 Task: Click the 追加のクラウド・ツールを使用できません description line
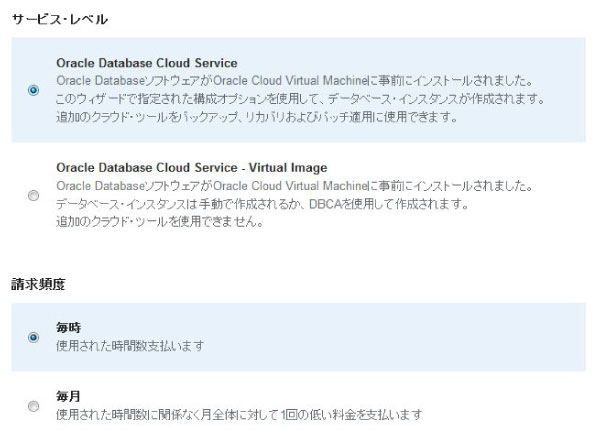coord(160,222)
